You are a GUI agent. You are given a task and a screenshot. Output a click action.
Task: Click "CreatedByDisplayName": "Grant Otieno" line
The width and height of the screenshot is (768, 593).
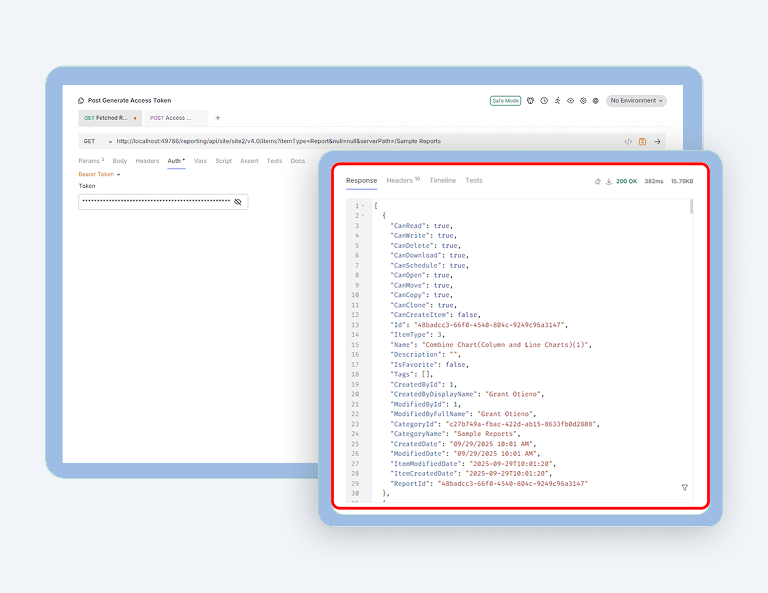467,394
